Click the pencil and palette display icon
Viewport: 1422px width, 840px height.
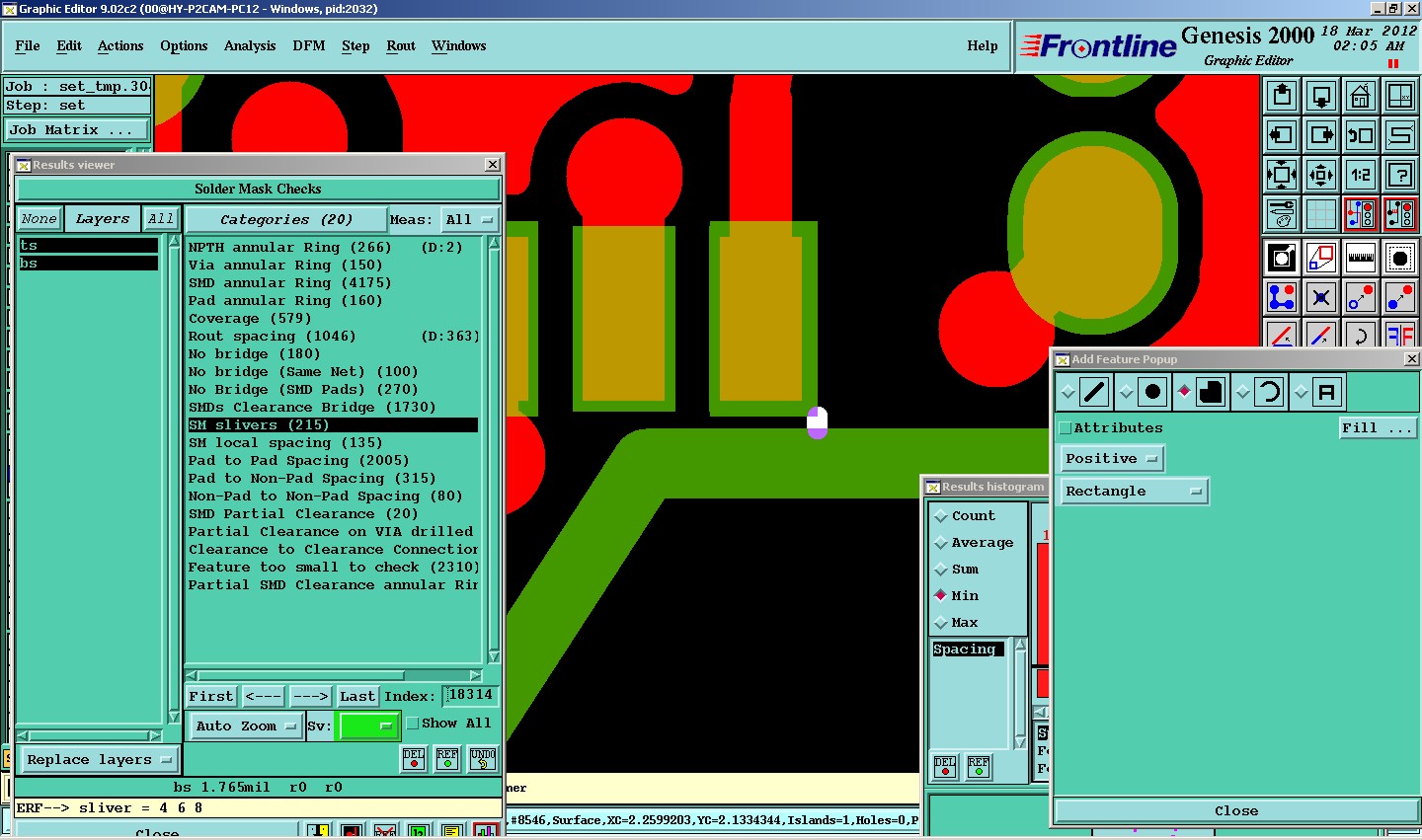tap(1282, 214)
